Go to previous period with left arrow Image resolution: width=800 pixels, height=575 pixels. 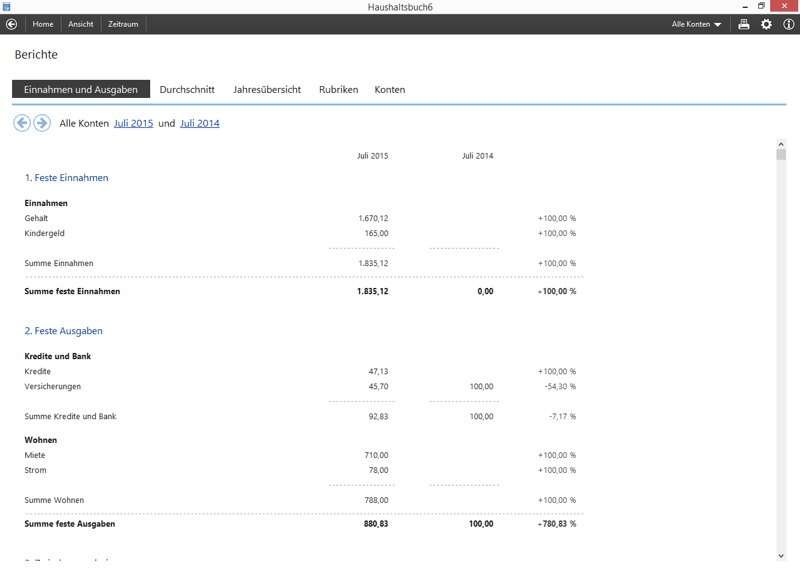point(21,123)
